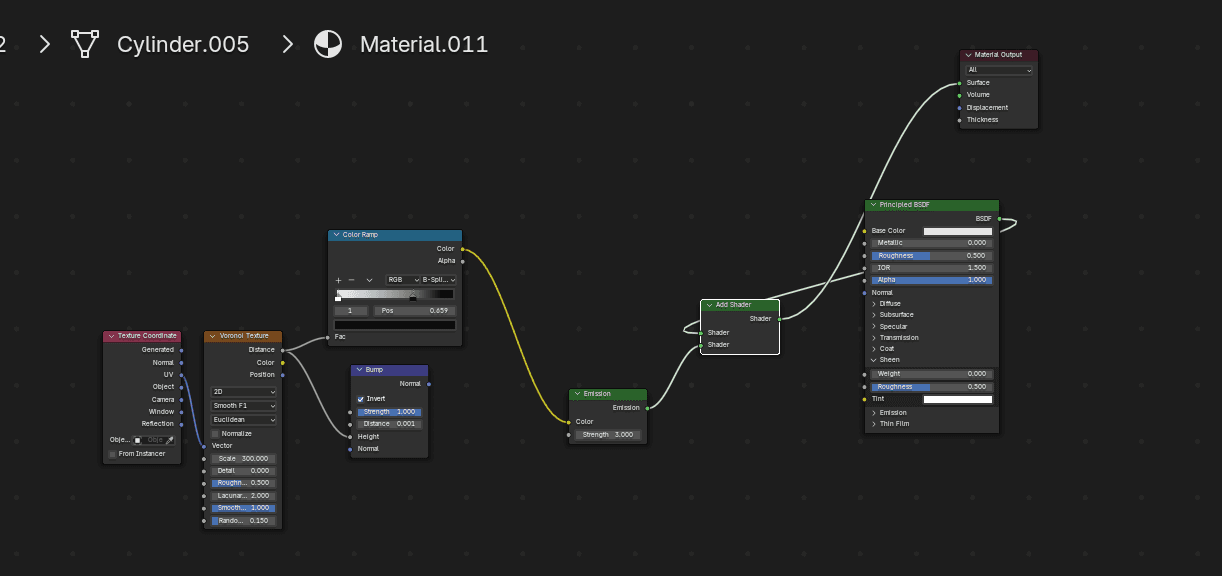
Task: Click the Add Shader node header
Action: pyautogui.click(x=740, y=305)
